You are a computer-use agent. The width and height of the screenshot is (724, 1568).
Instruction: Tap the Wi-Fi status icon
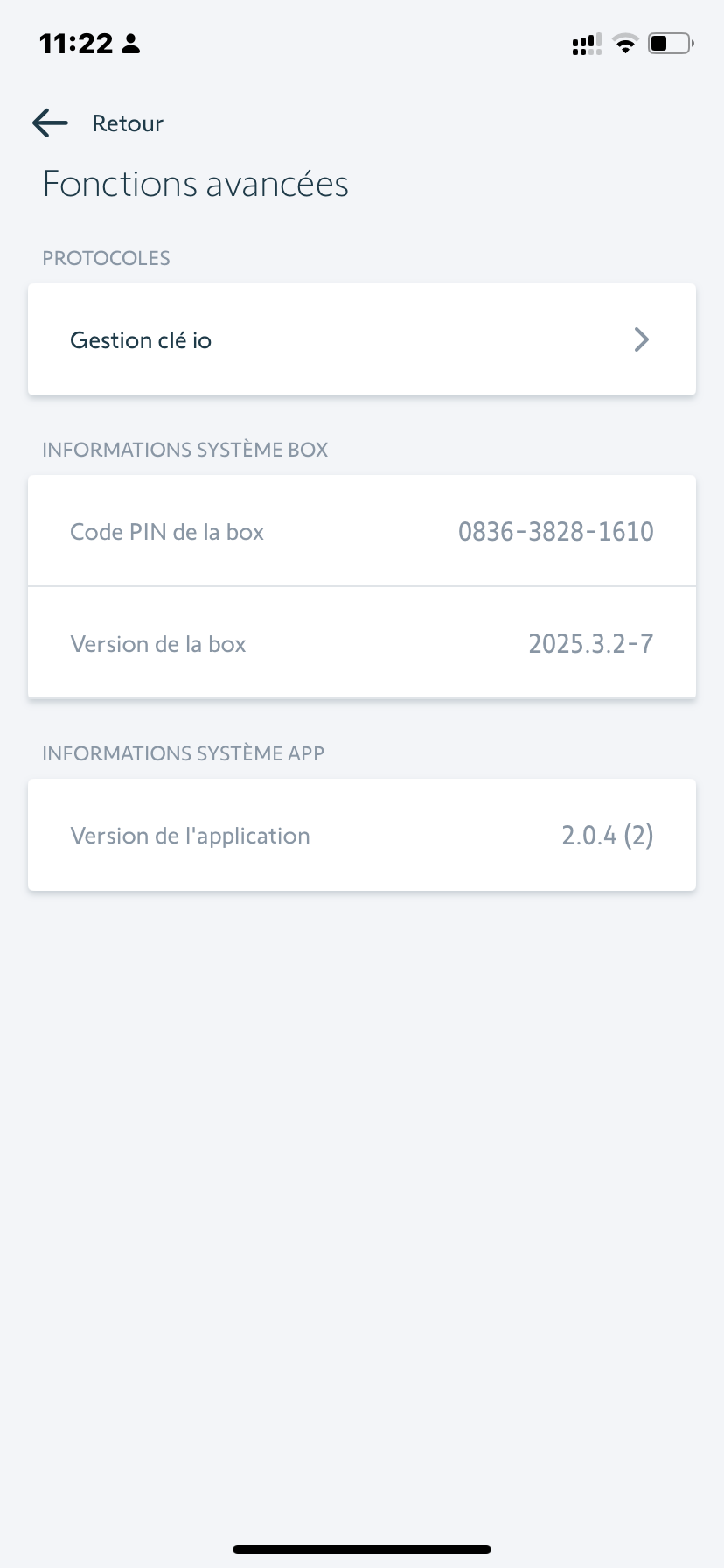pyautogui.click(x=625, y=44)
